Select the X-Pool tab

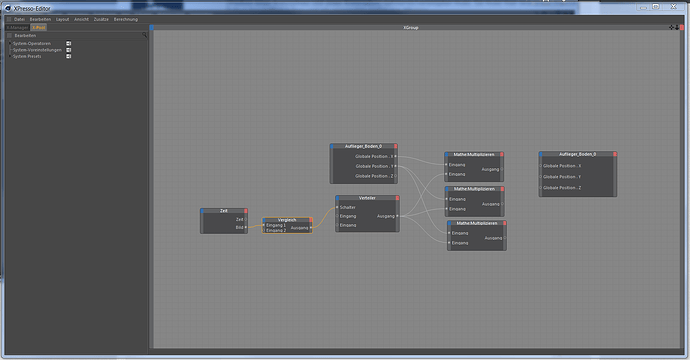tap(39, 27)
